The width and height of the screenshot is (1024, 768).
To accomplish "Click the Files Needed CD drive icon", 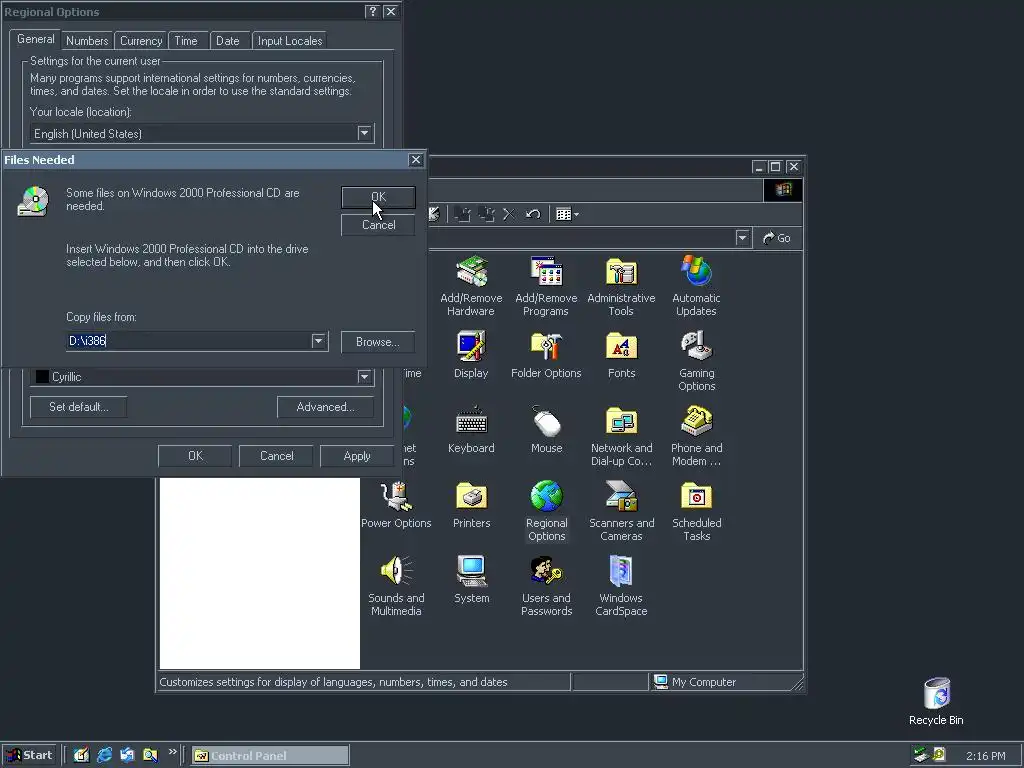I will [x=33, y=201].
